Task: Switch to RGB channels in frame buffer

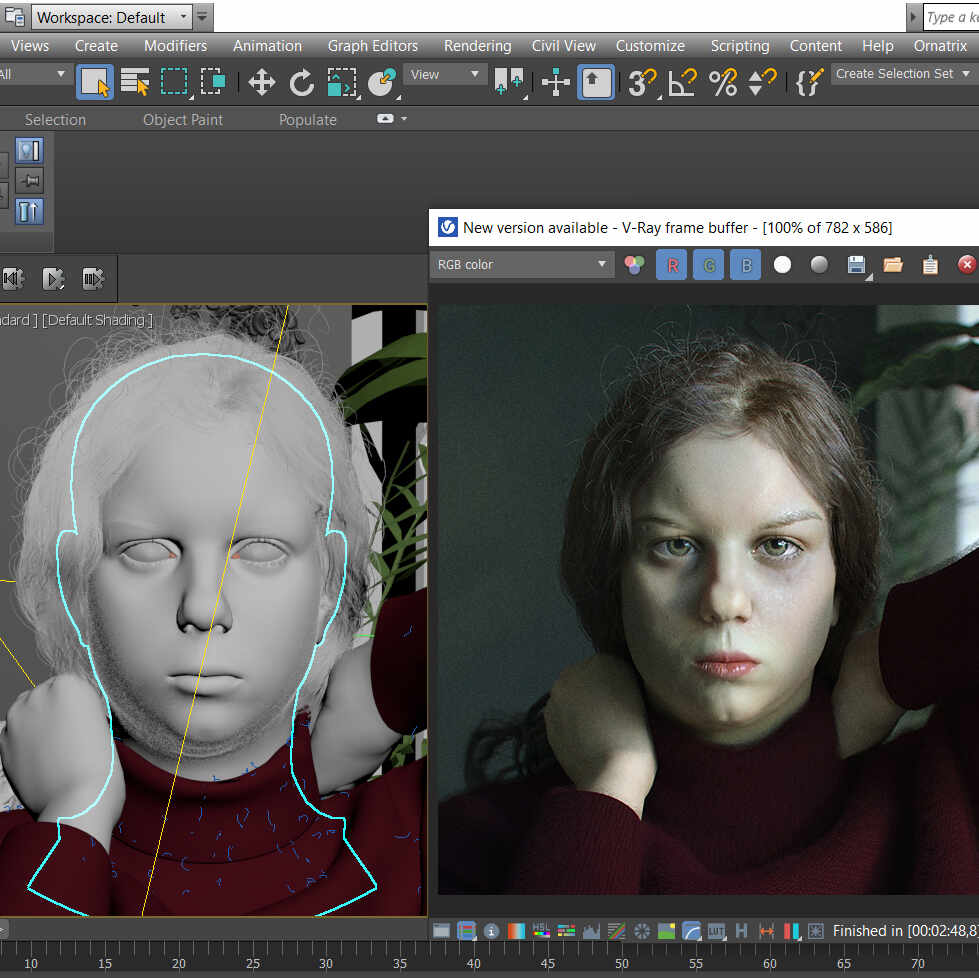Action: pos(634,265)
